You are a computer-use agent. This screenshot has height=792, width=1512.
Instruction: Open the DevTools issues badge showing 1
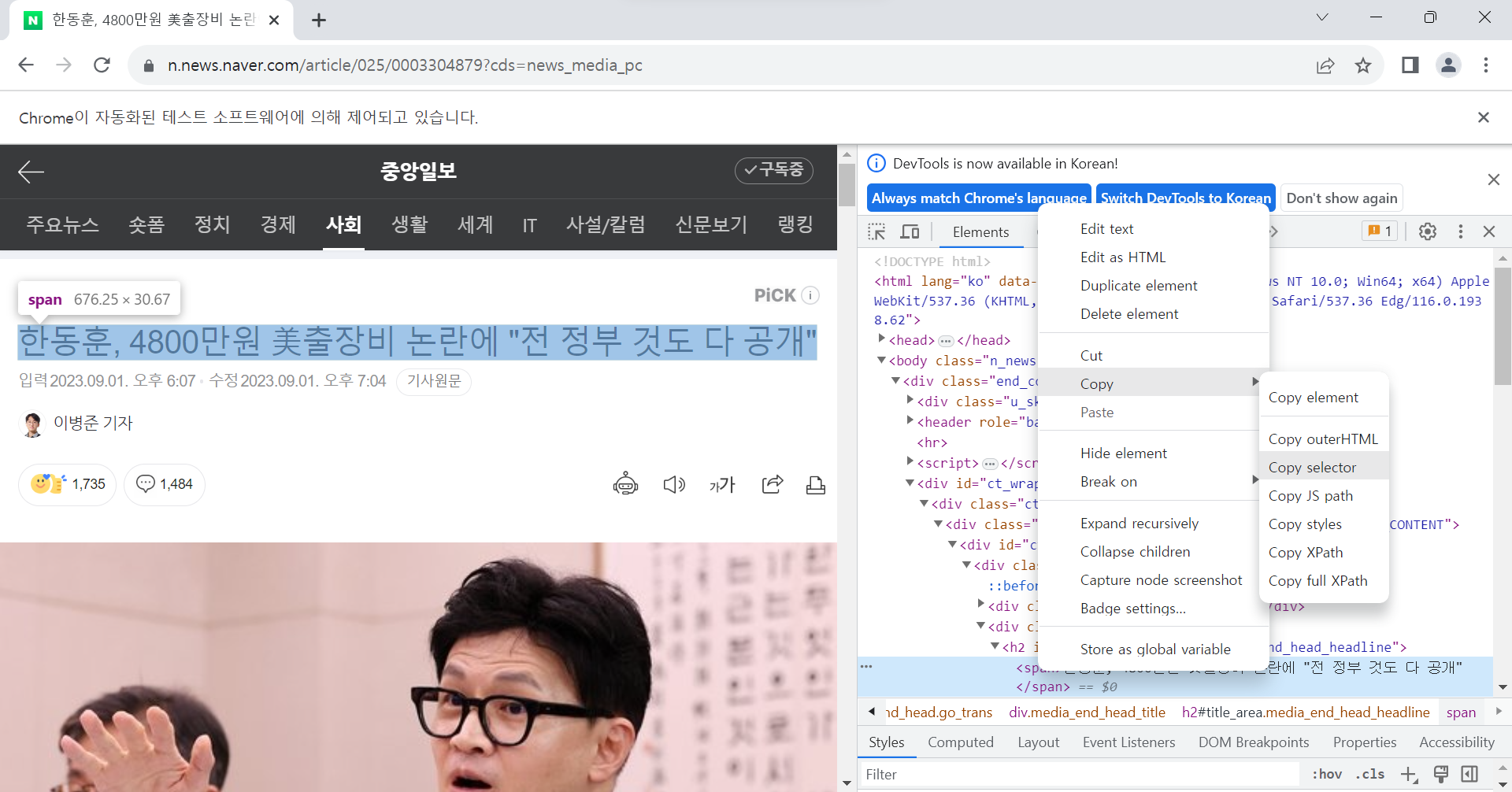(1380, 231)
